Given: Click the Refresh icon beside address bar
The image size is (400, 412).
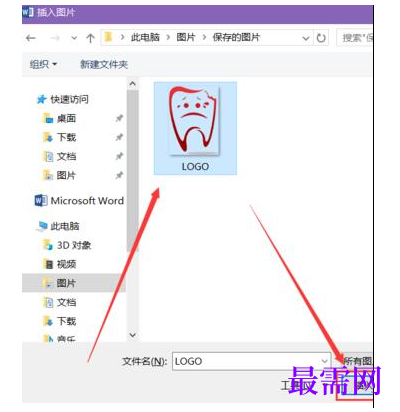Looking at the screenshot, I should pyautogui.click(x=321, y=38).
